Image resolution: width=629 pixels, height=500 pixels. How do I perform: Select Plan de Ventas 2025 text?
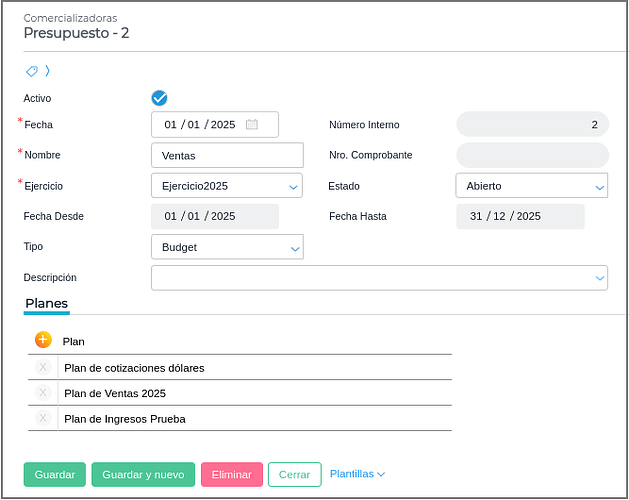click(x=115, y=393)
